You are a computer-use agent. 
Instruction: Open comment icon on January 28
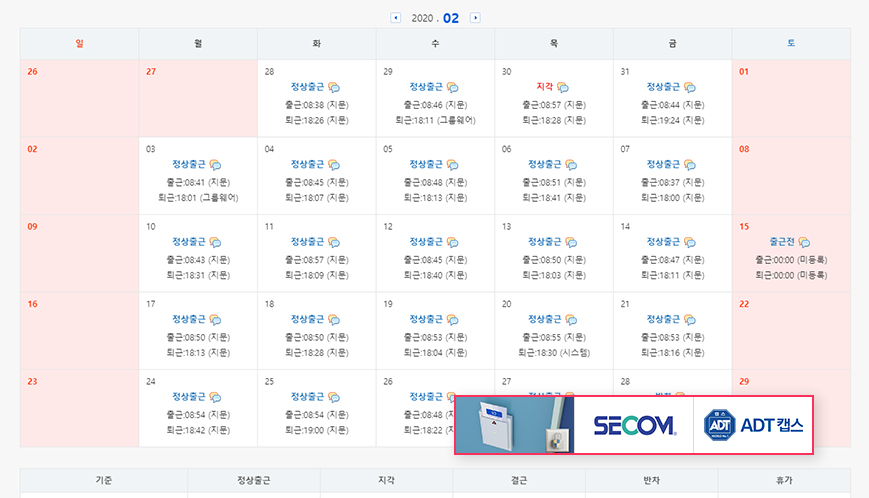[334, 88]
